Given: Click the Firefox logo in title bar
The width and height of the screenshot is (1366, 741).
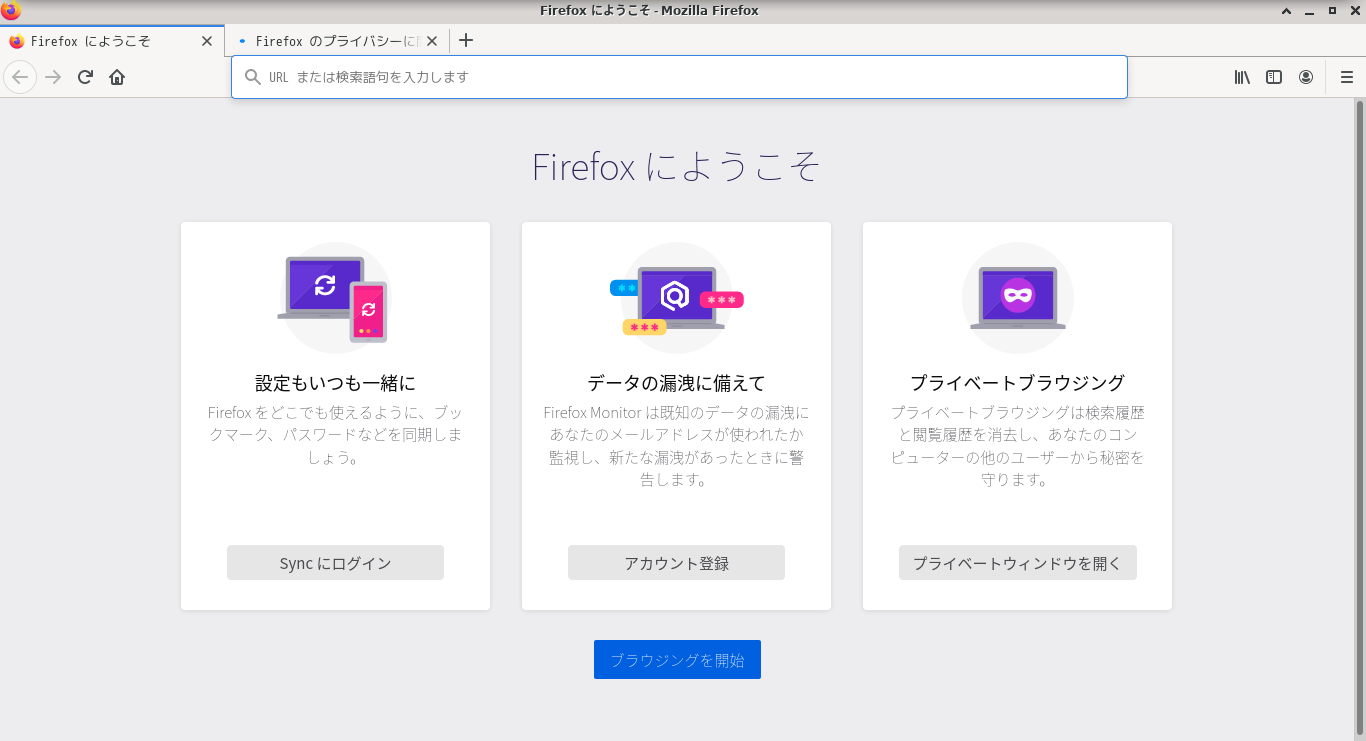Looking at the screenshot, I should (x=11, y=11).
